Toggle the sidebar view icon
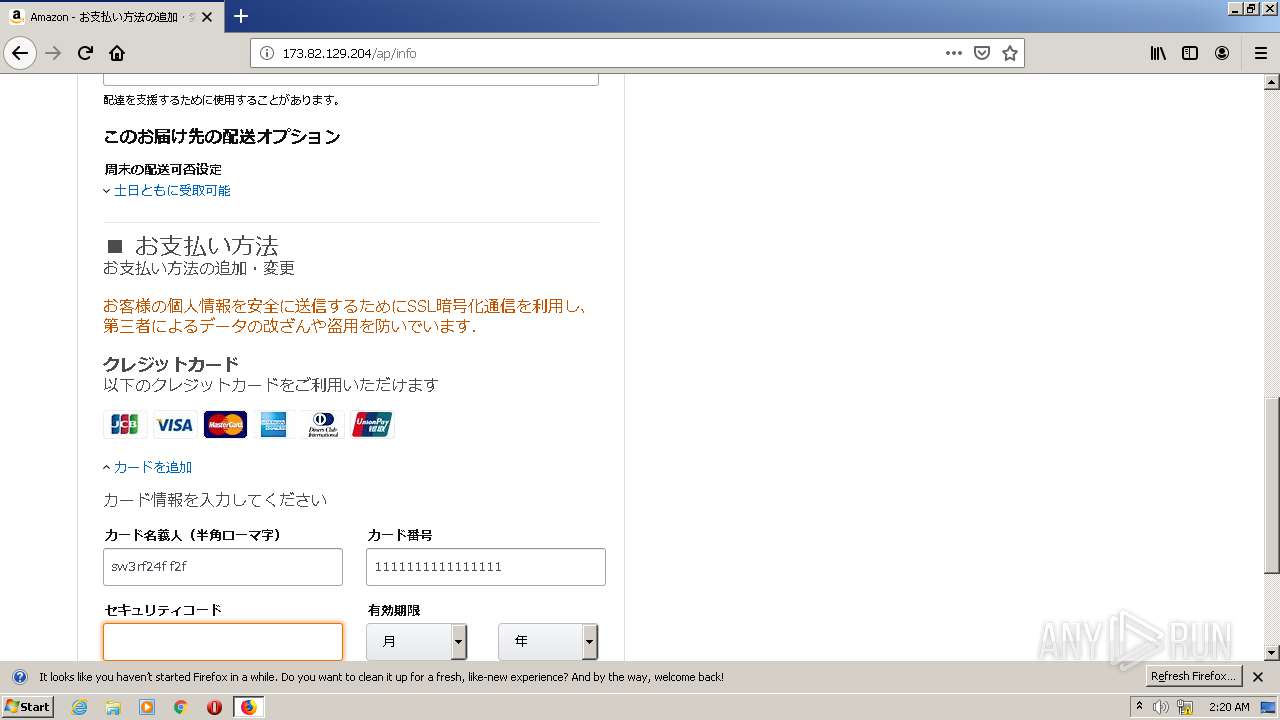1280x720 pixels. (x=1190, y=53)
